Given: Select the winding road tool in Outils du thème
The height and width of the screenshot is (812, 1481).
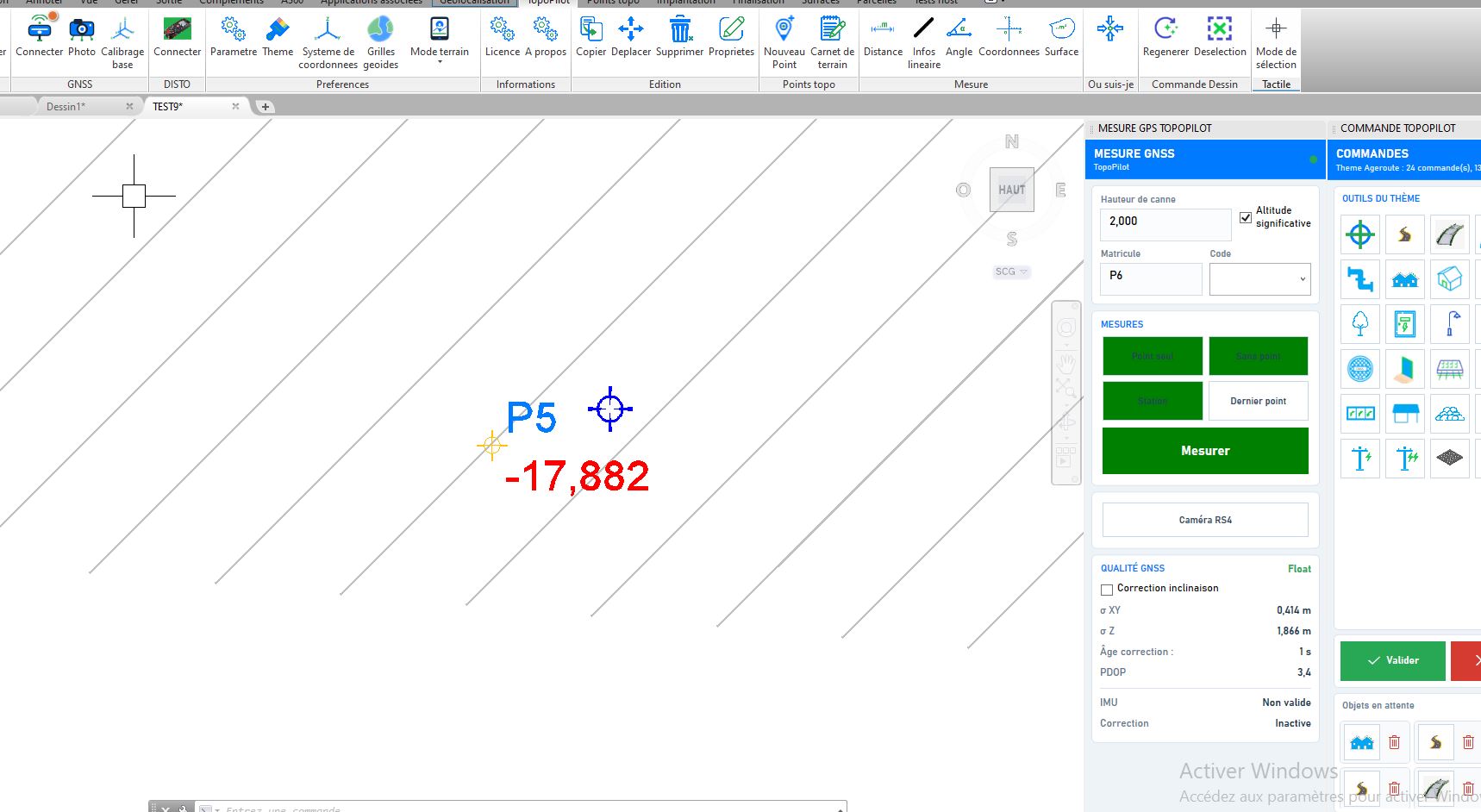Looking at the screenshot, I should (x=1405, y=234).
